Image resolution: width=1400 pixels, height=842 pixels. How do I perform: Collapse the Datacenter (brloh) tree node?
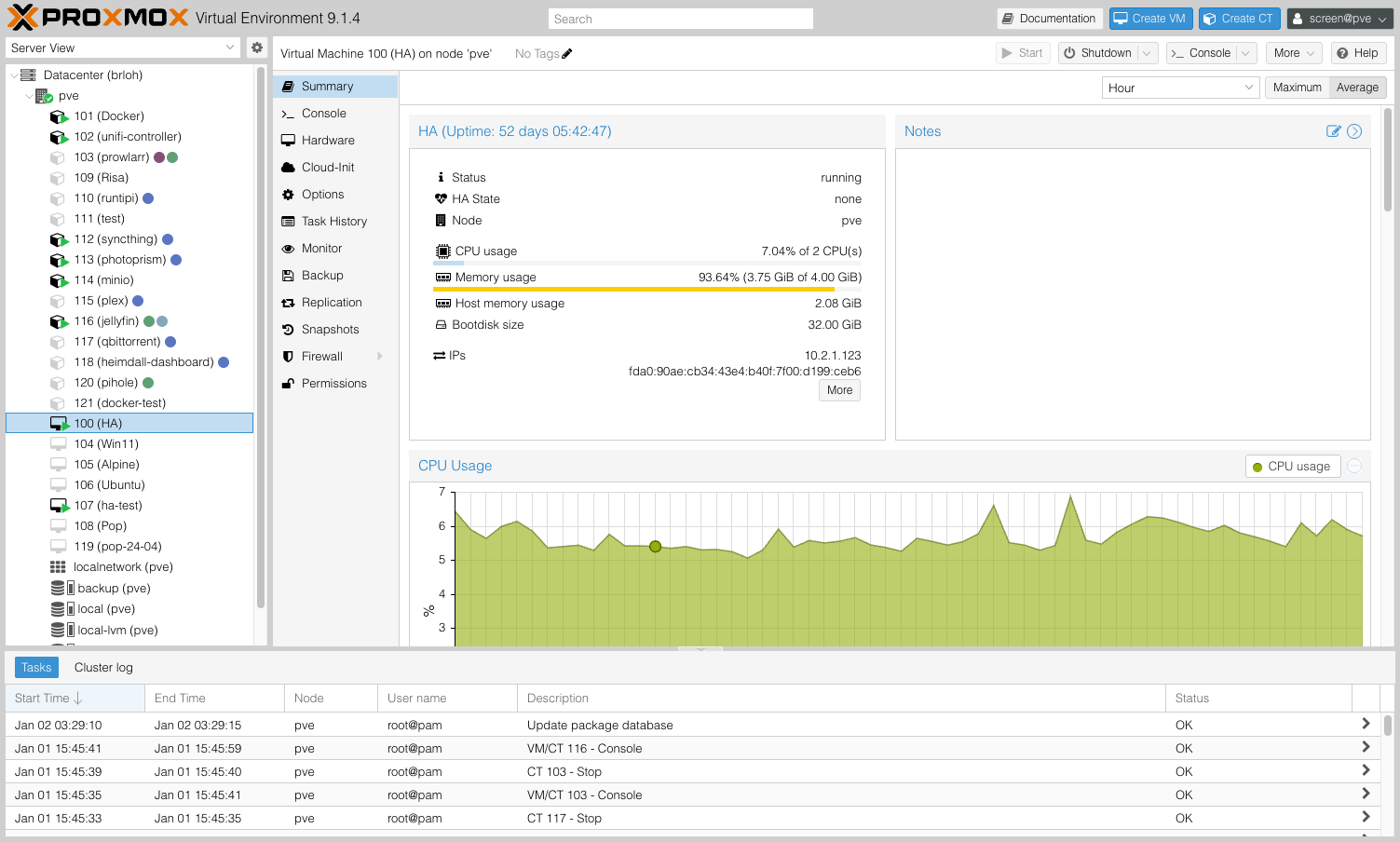coord(11,75)
